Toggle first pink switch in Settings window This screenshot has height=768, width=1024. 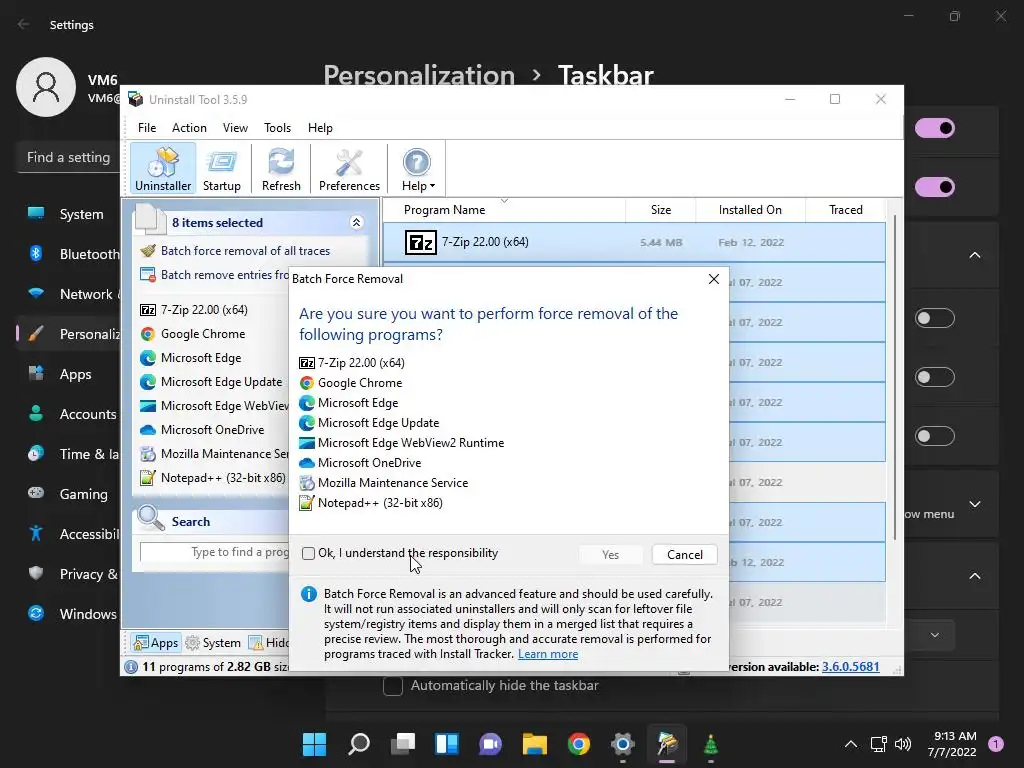(x=935, y=128)
